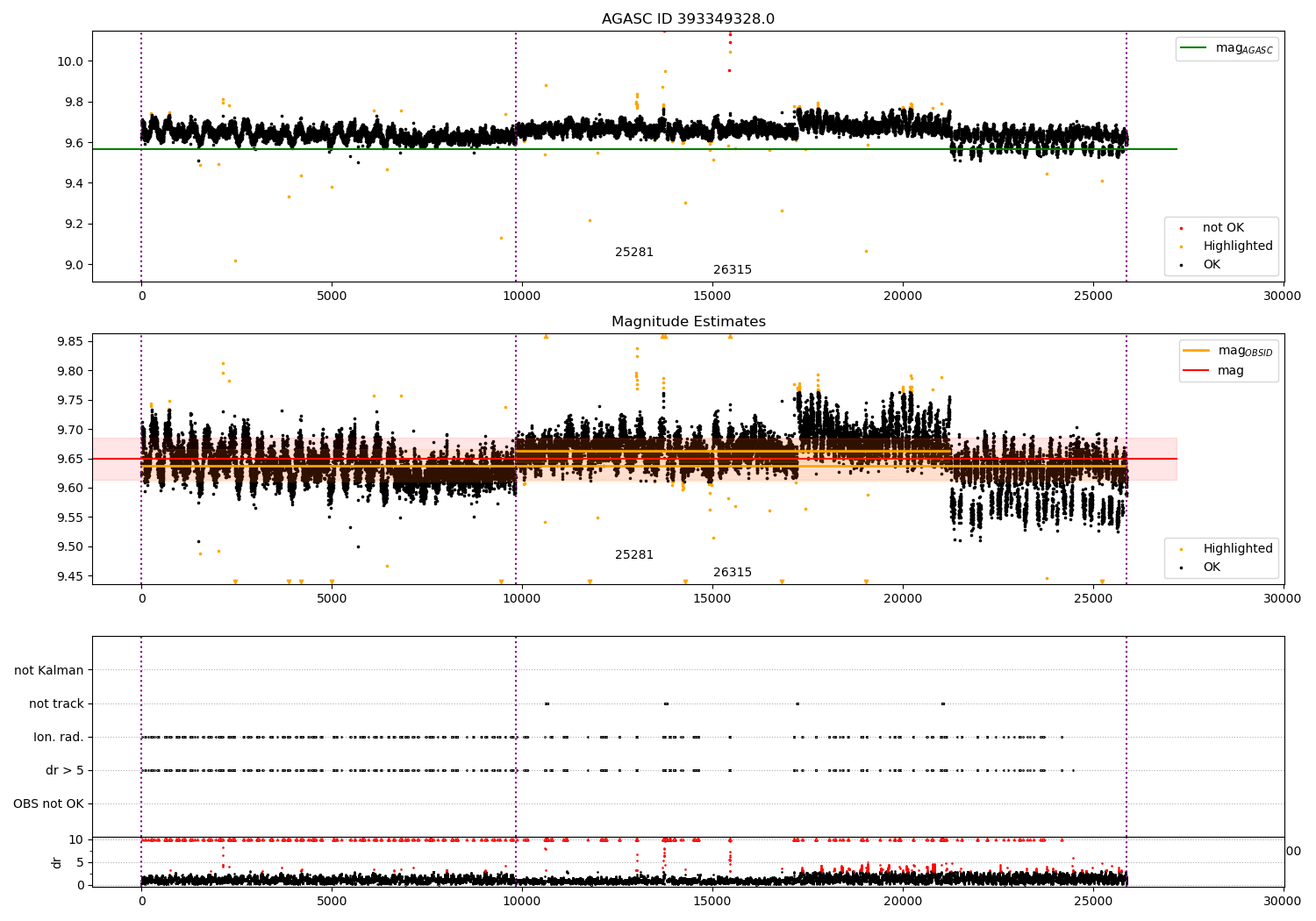Viewport: 1316px width, 921px height.
Task: Click the 10.0 y-axis tick label
Action: tap(70, 61)
